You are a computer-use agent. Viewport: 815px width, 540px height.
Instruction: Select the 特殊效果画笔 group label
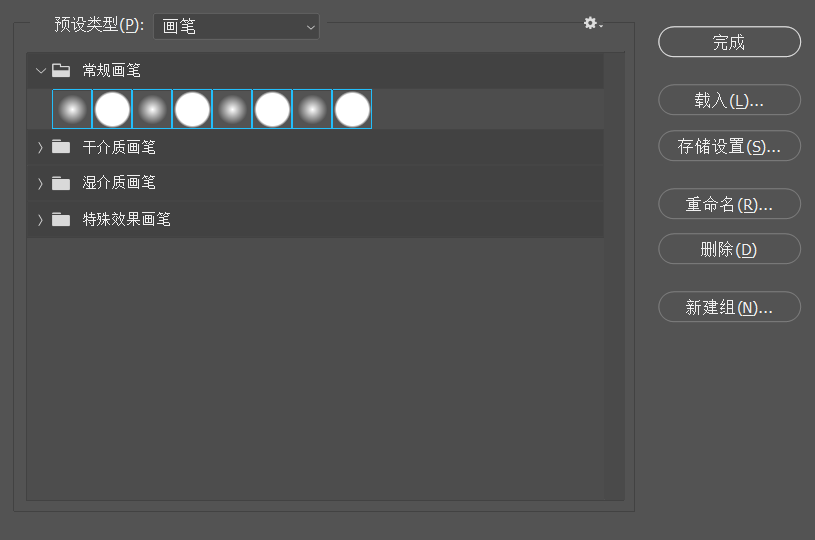point(126,219)
